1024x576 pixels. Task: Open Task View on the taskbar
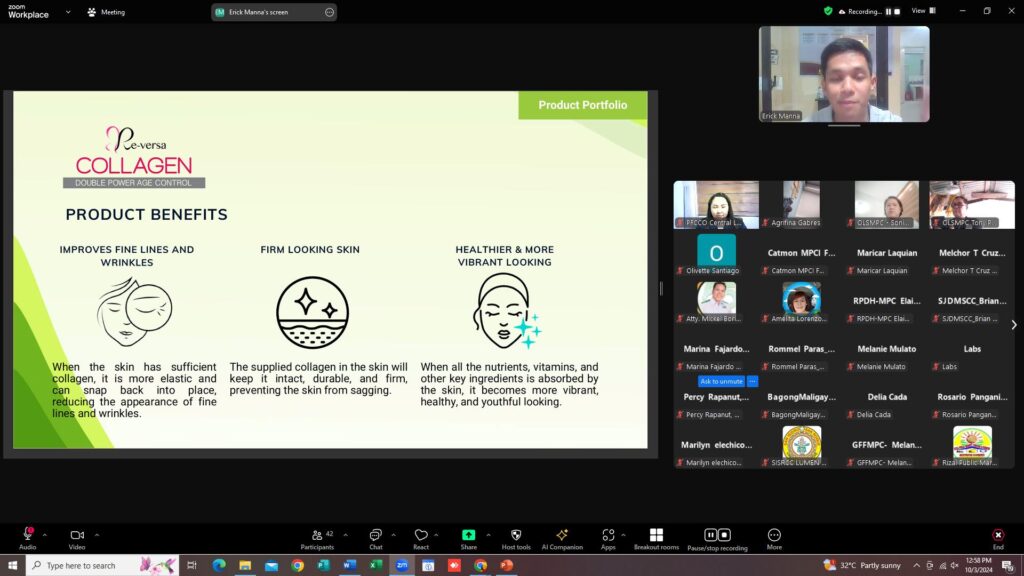click(191, 565)
